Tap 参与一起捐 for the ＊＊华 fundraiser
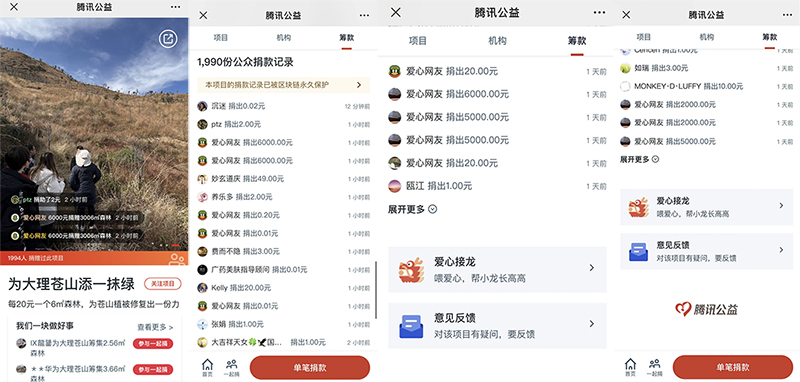Screen dimensions: 800x382 pos(153,369)
